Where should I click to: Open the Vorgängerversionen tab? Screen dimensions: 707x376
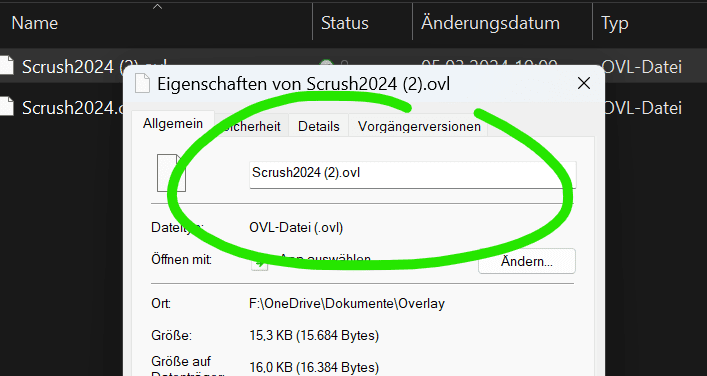coord(419,126)
